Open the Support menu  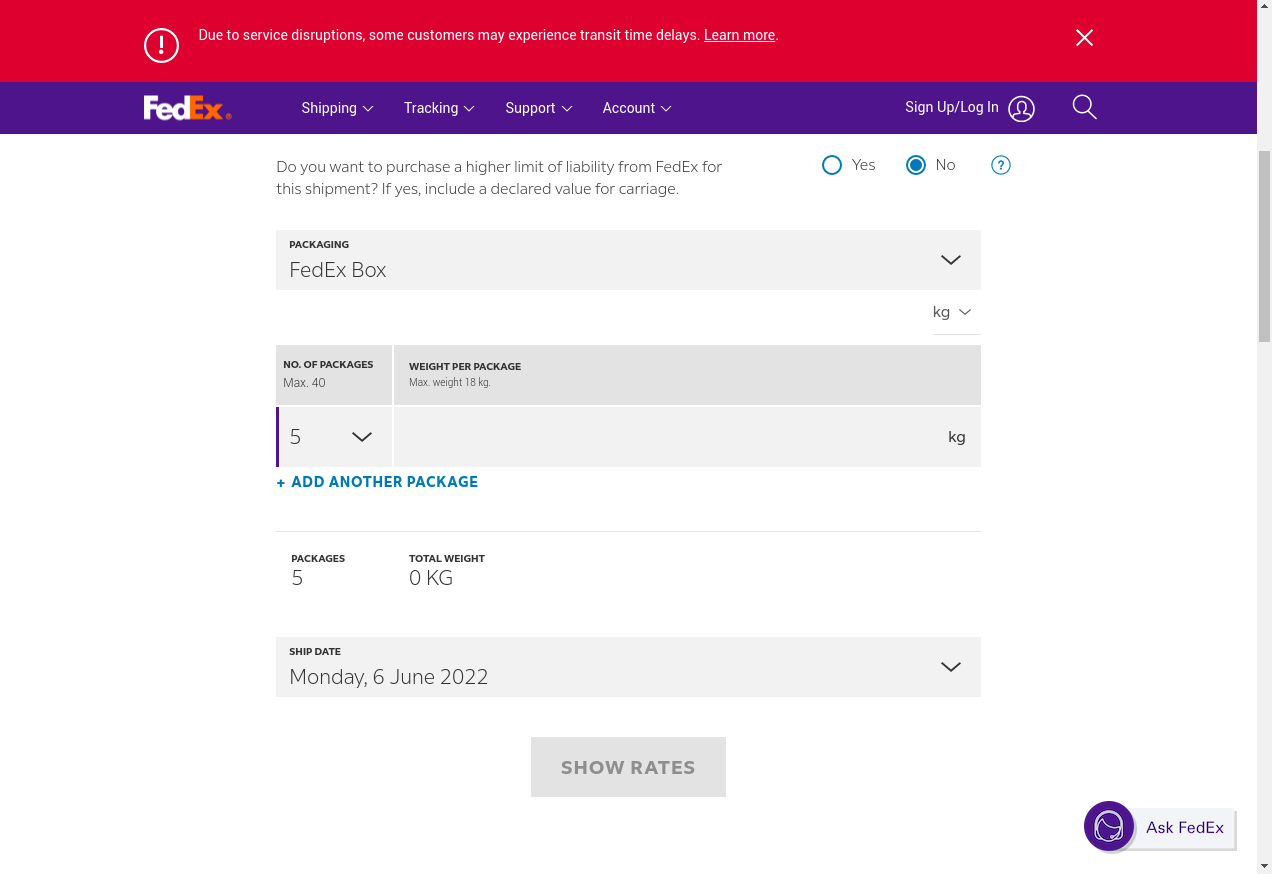click(538, 108)
